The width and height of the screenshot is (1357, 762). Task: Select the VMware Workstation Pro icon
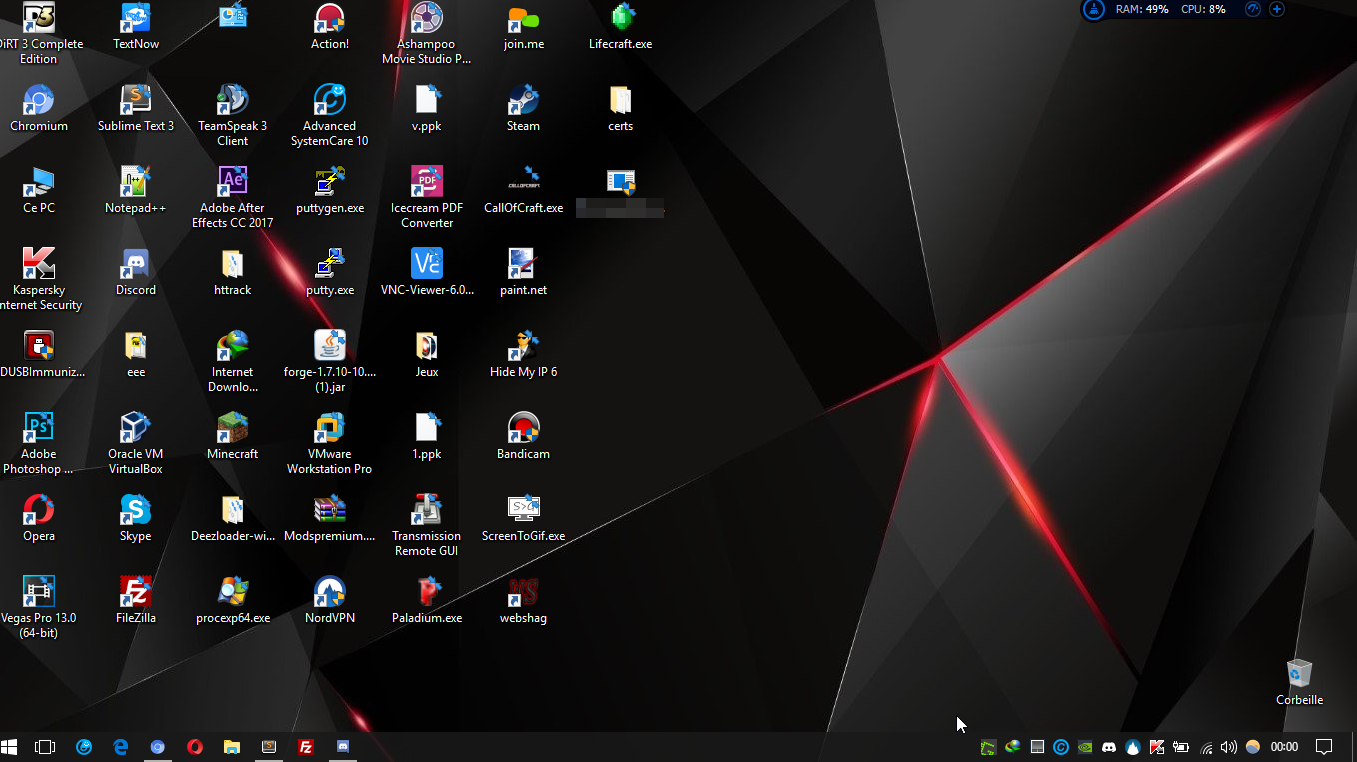(329, 430)
